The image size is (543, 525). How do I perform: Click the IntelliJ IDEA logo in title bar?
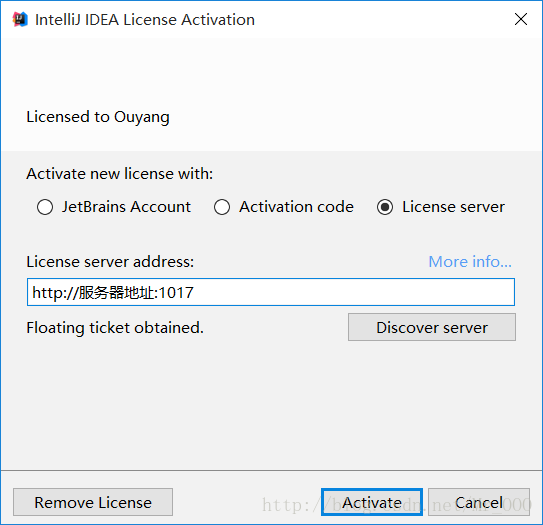click(x=20, y=19)
